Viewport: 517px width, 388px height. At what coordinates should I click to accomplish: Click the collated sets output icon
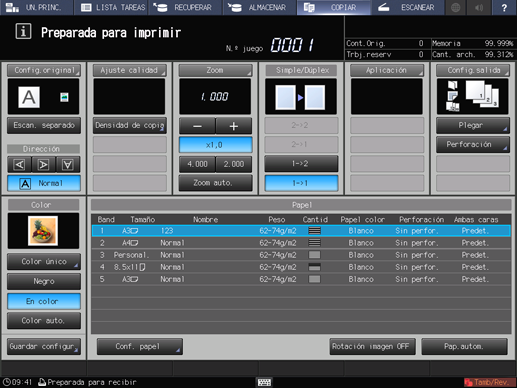tap(482, 94)
